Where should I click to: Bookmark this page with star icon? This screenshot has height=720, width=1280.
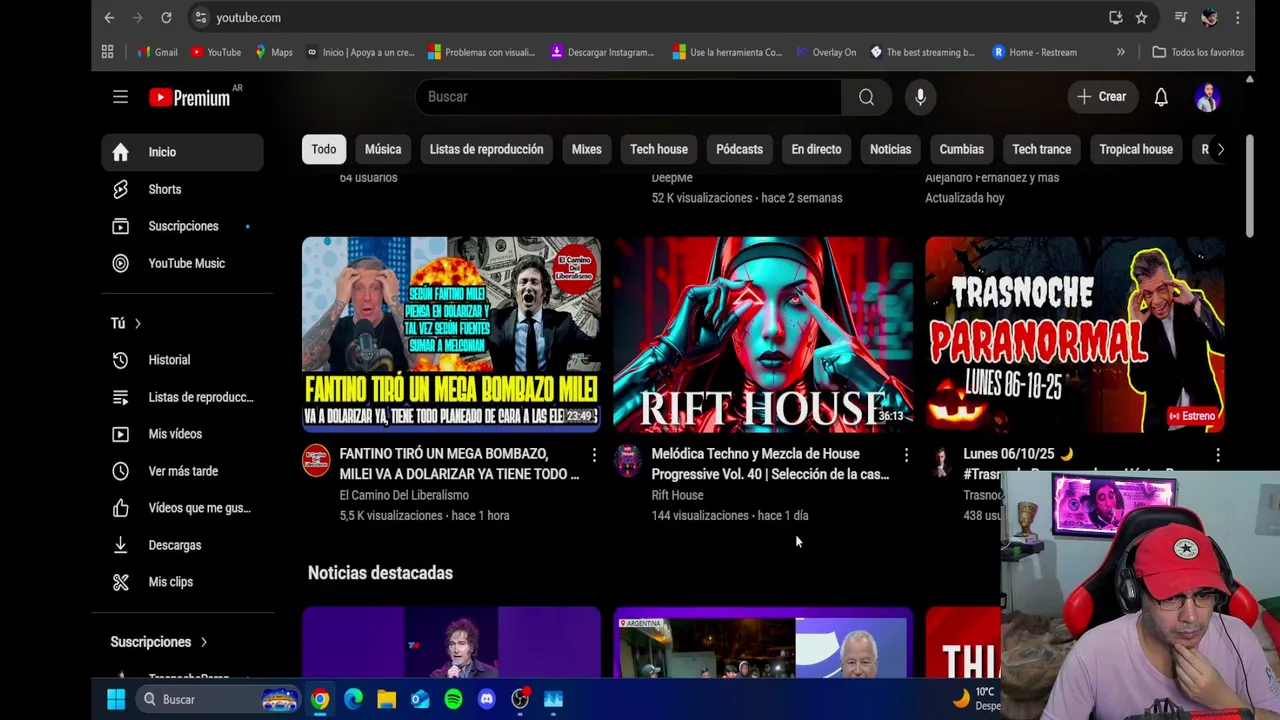[x=1141, y=17]
